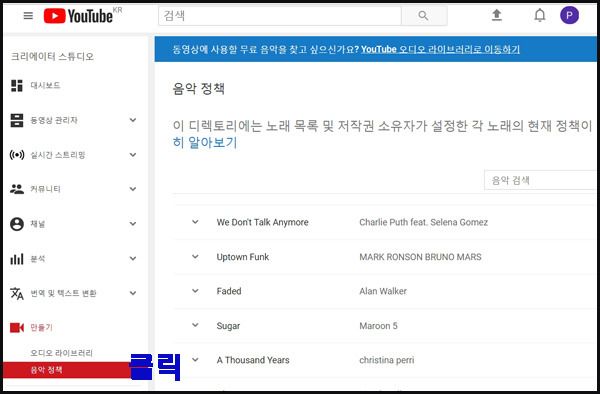The height and width of the screenshot is (394, 600).
Task: Focus the top 검색 search field
Action: [x=280, y=16]
